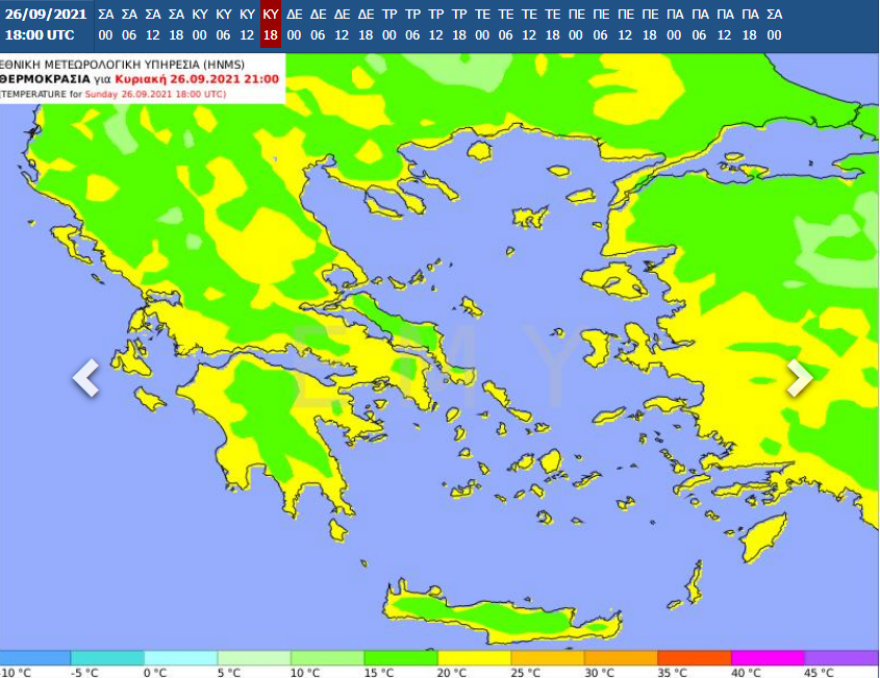880x678 pixels.
Task: Open ΤΡ 00 forecast time
Action: (x=388, y=24)
